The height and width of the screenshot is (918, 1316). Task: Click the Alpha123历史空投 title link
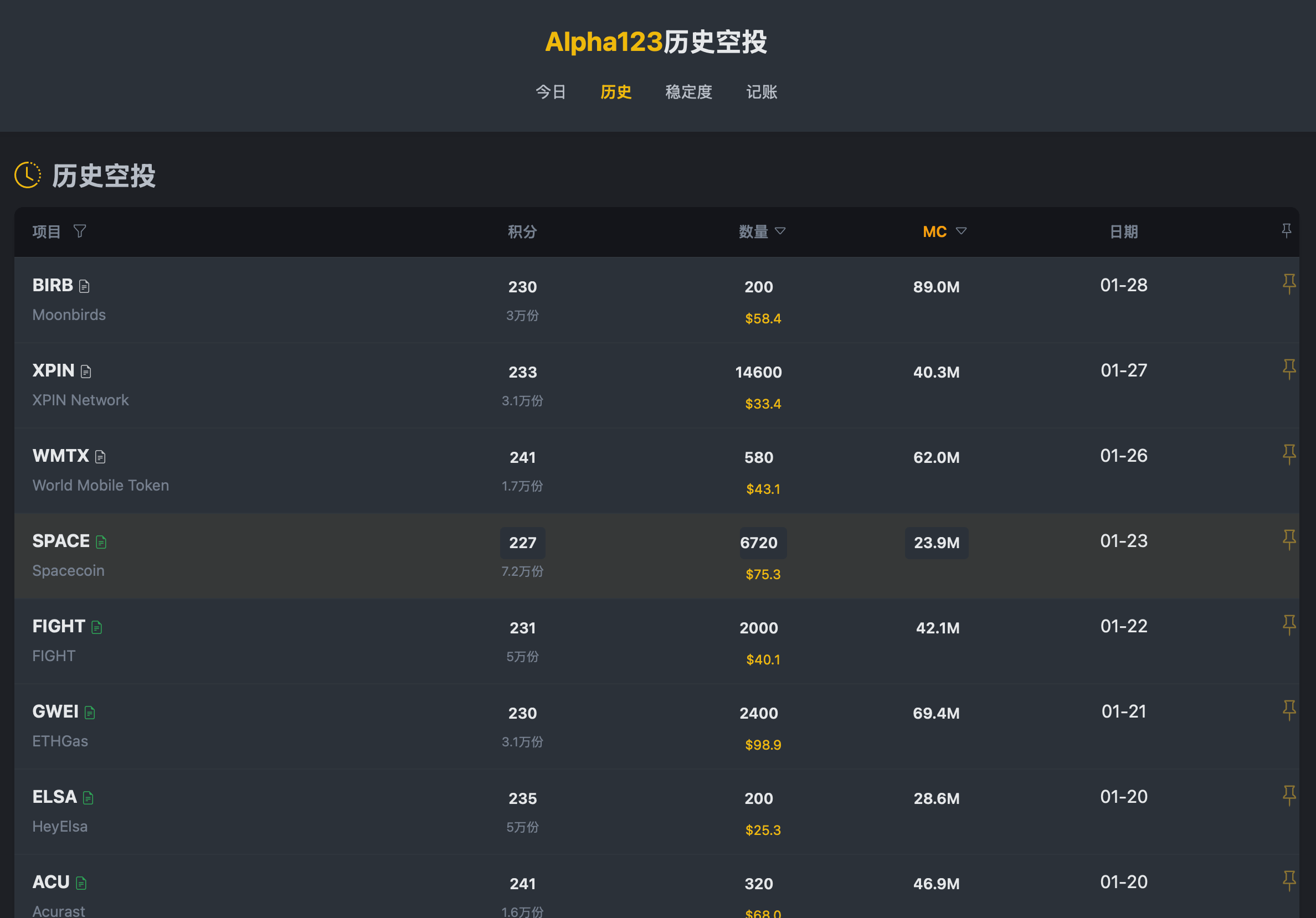coord(656,42)
